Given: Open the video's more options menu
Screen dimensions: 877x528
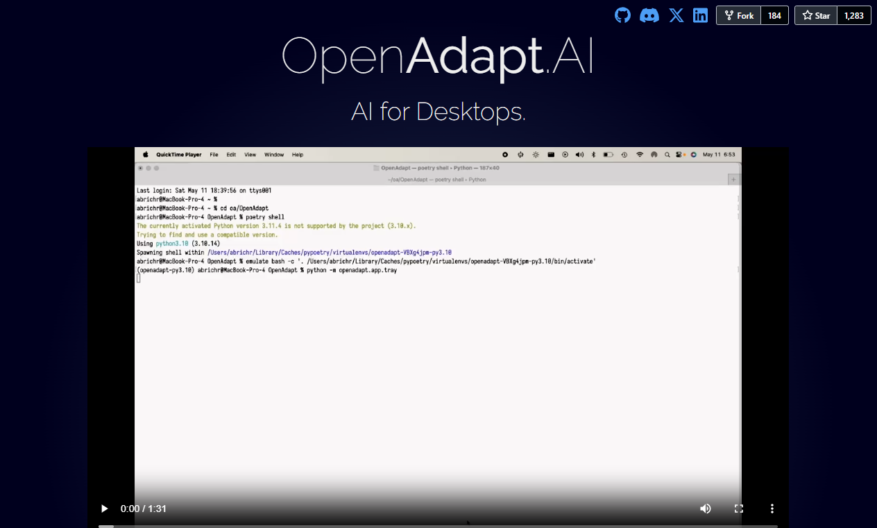Looking at the screenshot, I should pos(772,508).
